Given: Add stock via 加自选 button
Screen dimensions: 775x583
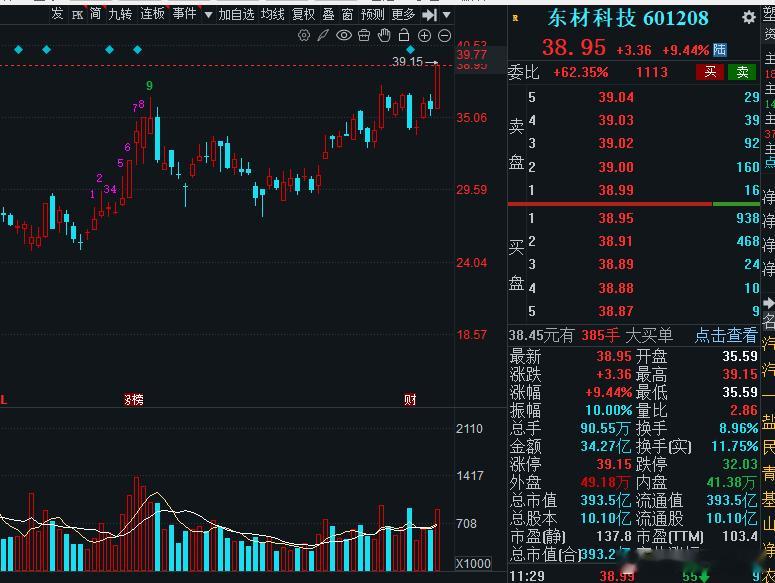Looking at the screenshot, I should click(x=236, y=14).
